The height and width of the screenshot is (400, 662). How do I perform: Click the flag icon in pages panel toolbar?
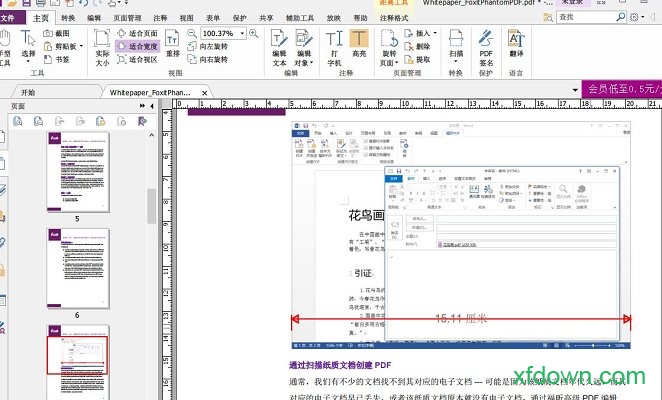tap(142, 122)
